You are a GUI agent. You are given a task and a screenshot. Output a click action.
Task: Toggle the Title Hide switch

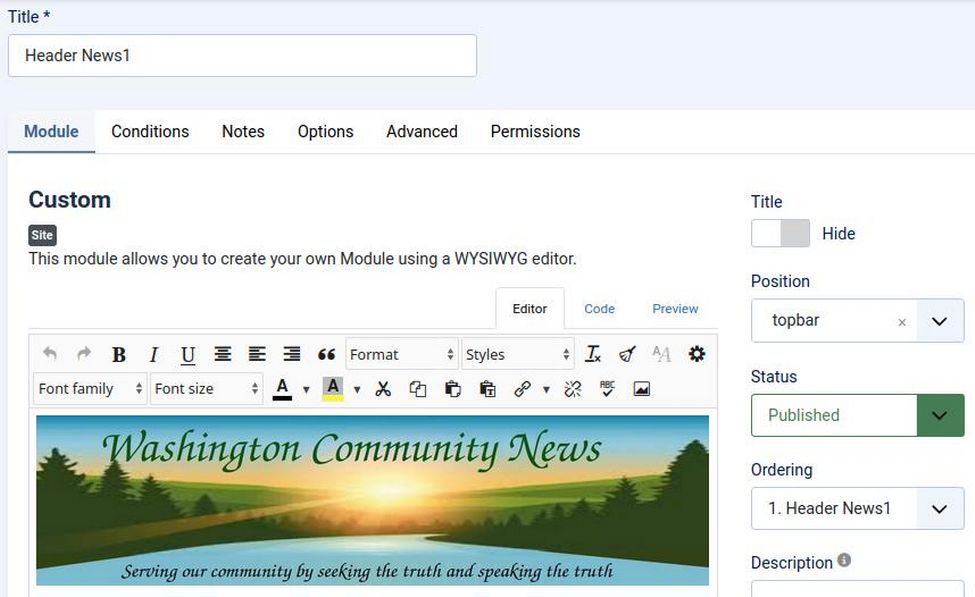pos(780,233)
